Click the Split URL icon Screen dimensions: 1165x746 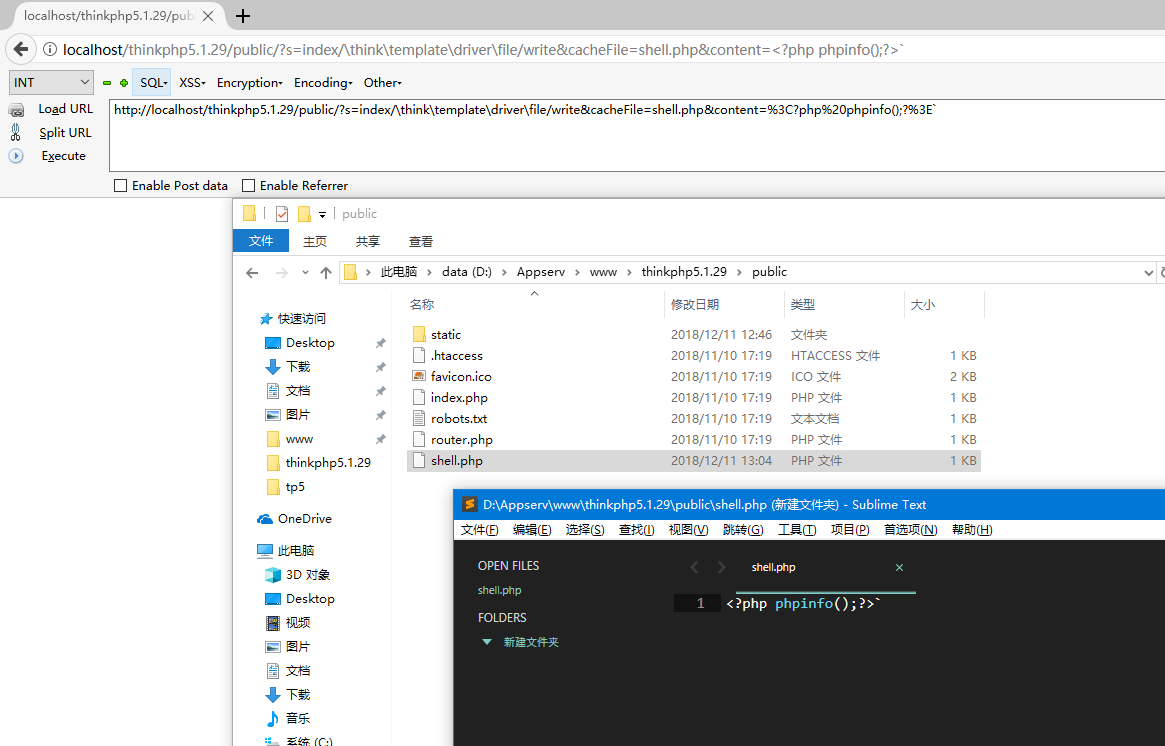16,132
